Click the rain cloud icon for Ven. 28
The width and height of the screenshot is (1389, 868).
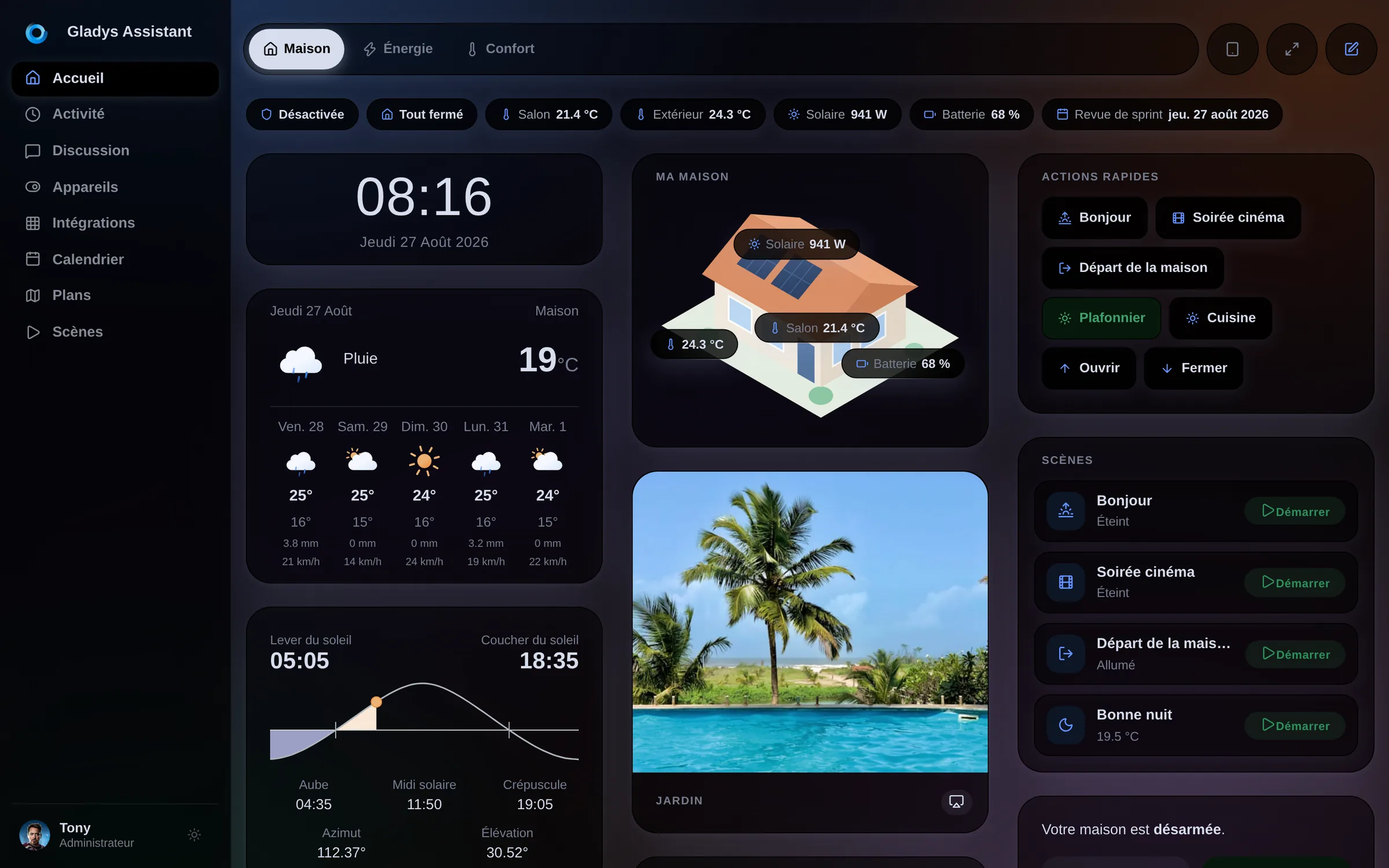click(x=301, y=462)
